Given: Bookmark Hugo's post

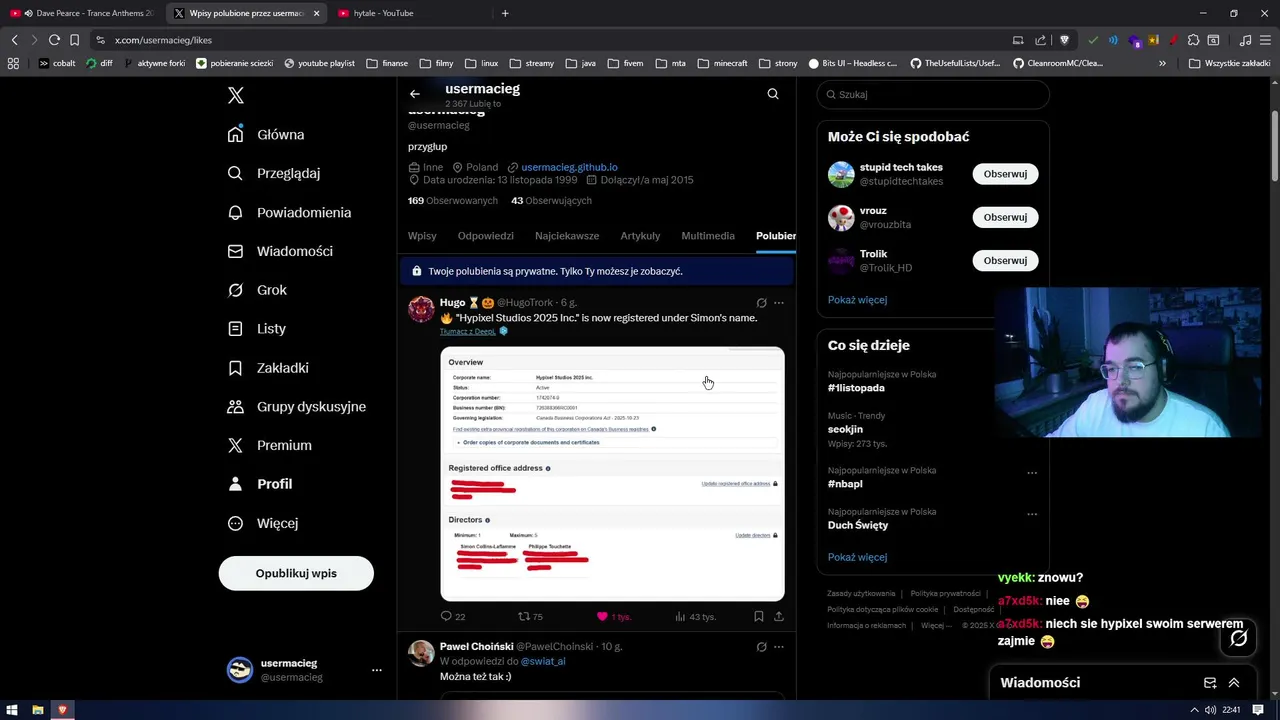Looking at the screenshot, I should pos(759,617).
